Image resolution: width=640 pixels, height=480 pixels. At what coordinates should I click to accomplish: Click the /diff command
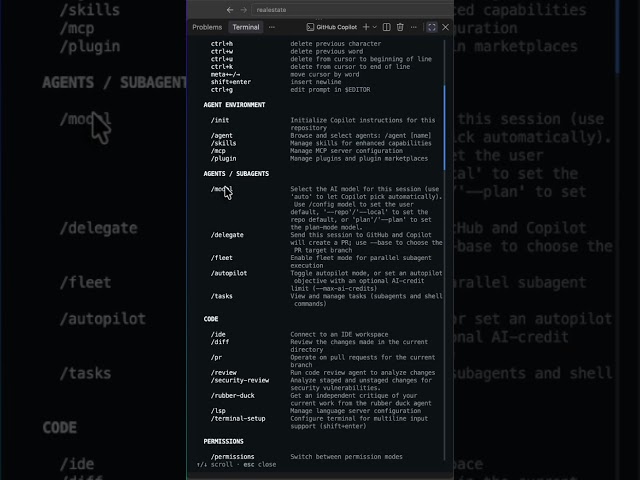tap(220, 342)
